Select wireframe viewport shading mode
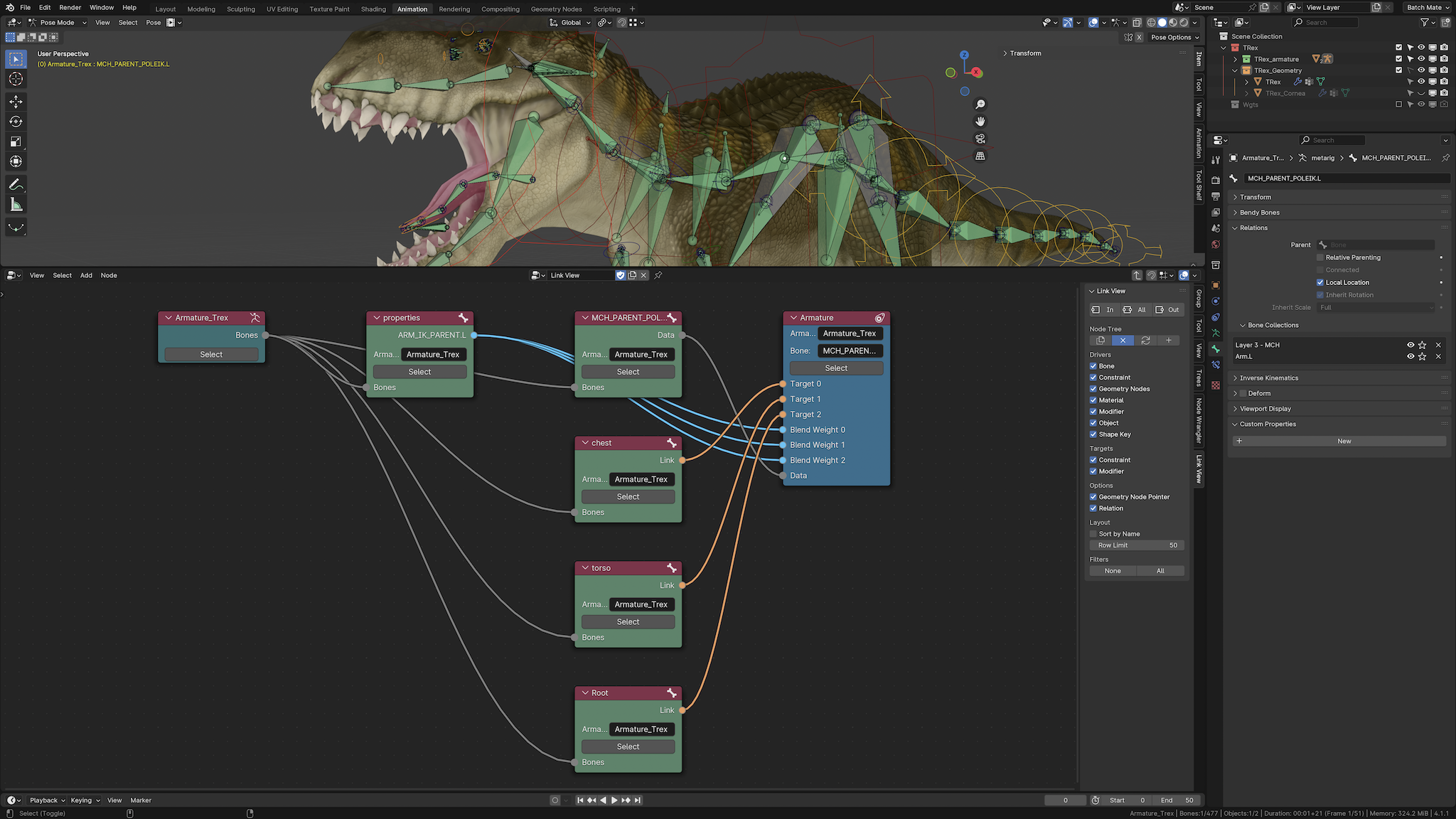 tap(1152, 23)
